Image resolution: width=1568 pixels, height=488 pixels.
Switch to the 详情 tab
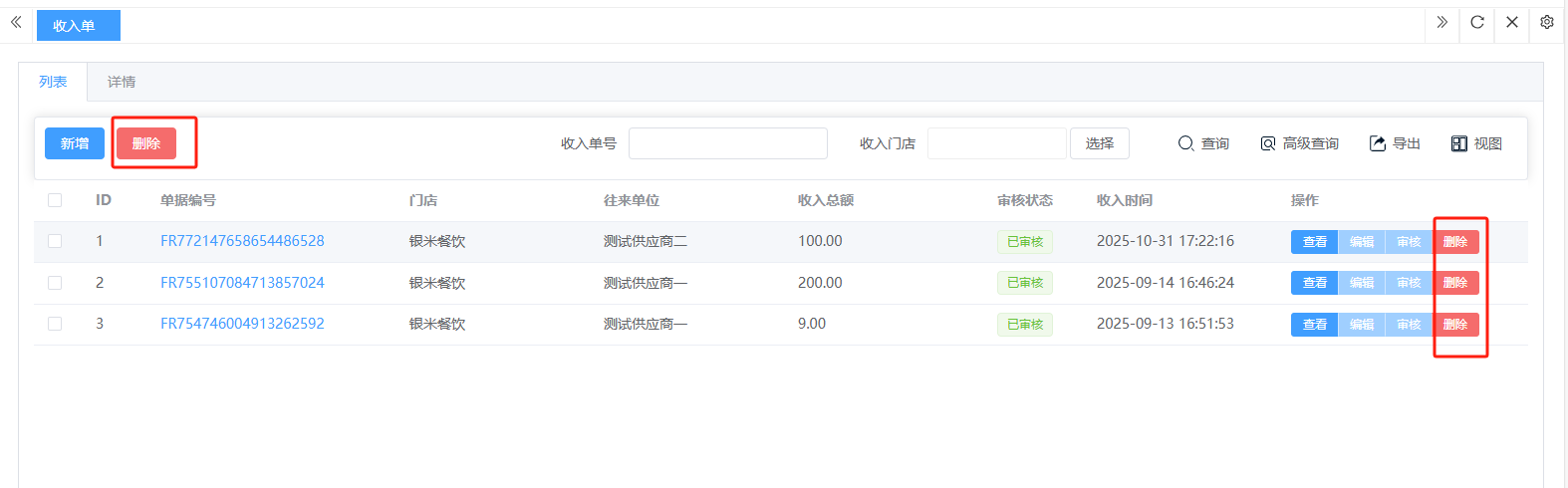(x=122, y=82)
